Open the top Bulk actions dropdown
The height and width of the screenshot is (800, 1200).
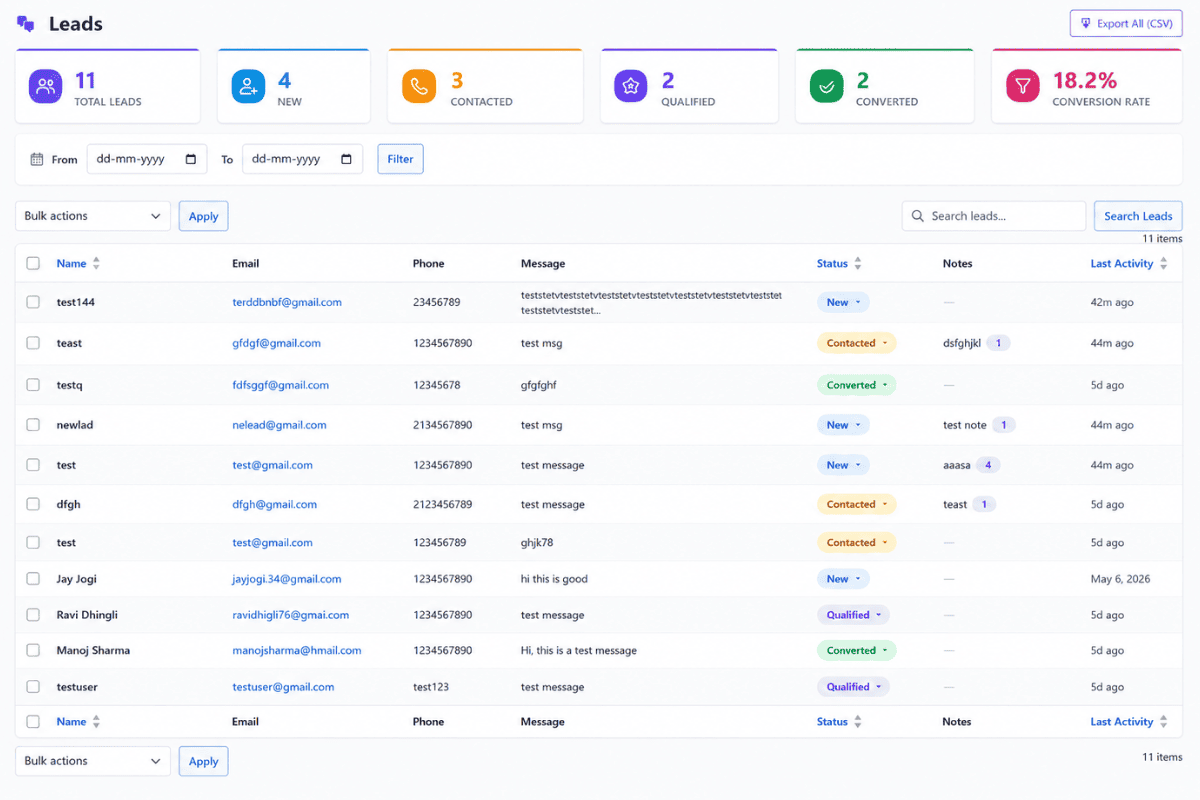click(93, 216)
